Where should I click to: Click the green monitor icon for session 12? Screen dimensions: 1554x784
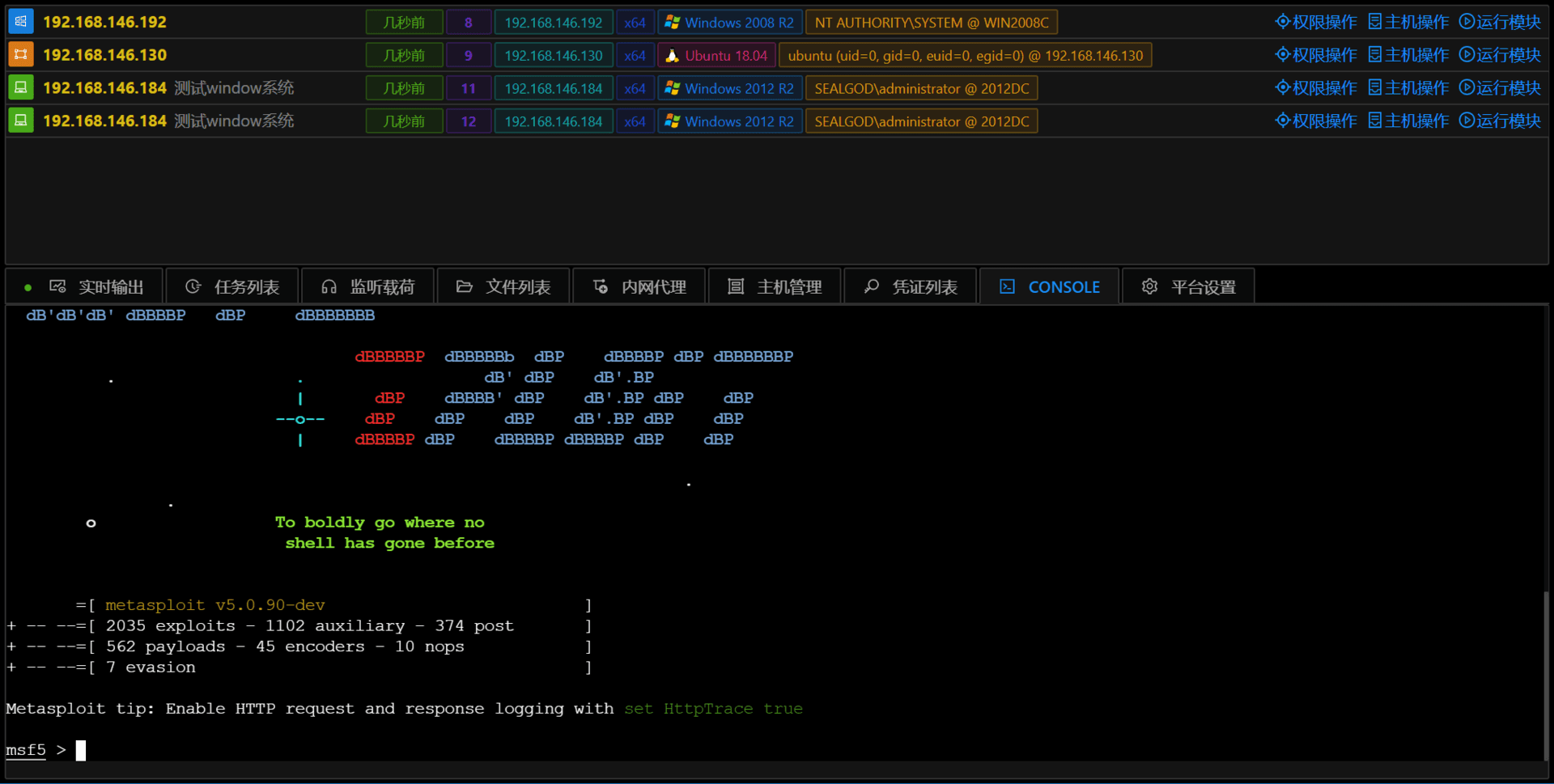(21, 121)
